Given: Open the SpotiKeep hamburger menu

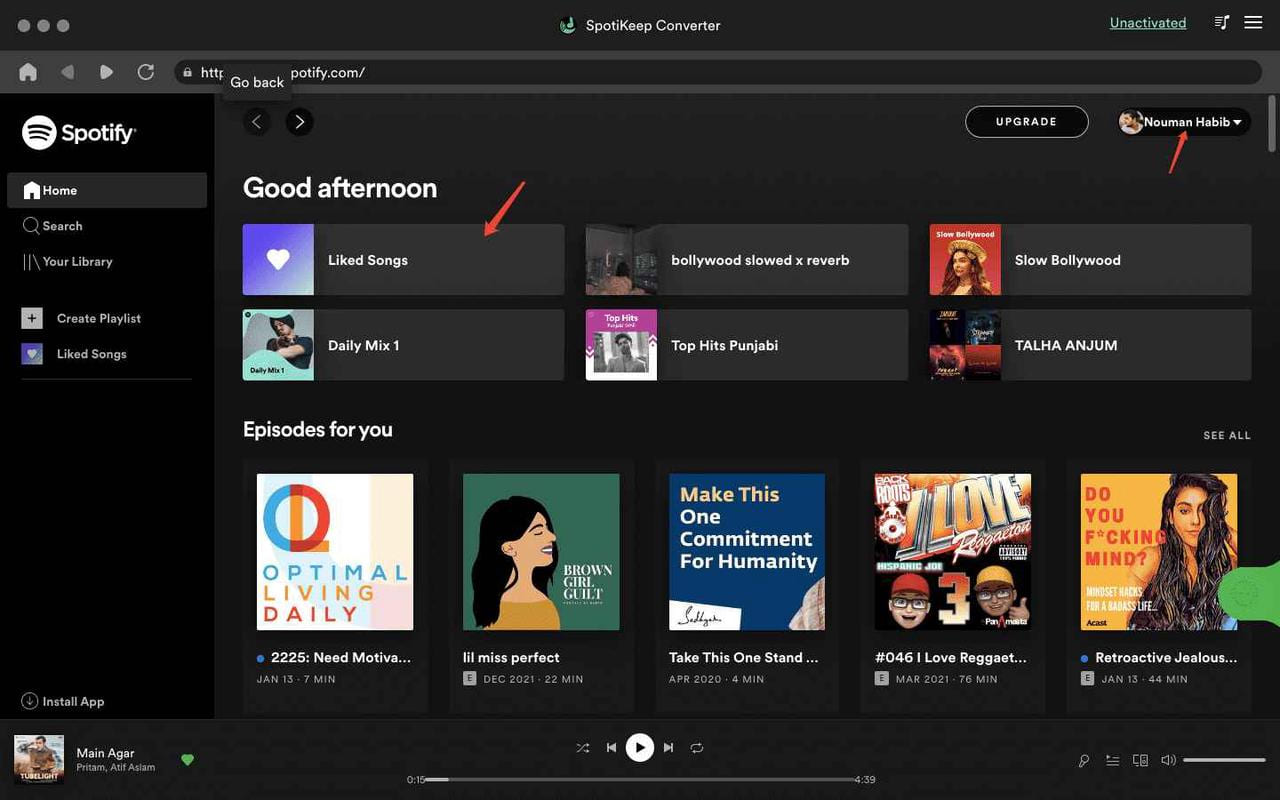Looking at the screenshot, I should tap(1253, 21).
